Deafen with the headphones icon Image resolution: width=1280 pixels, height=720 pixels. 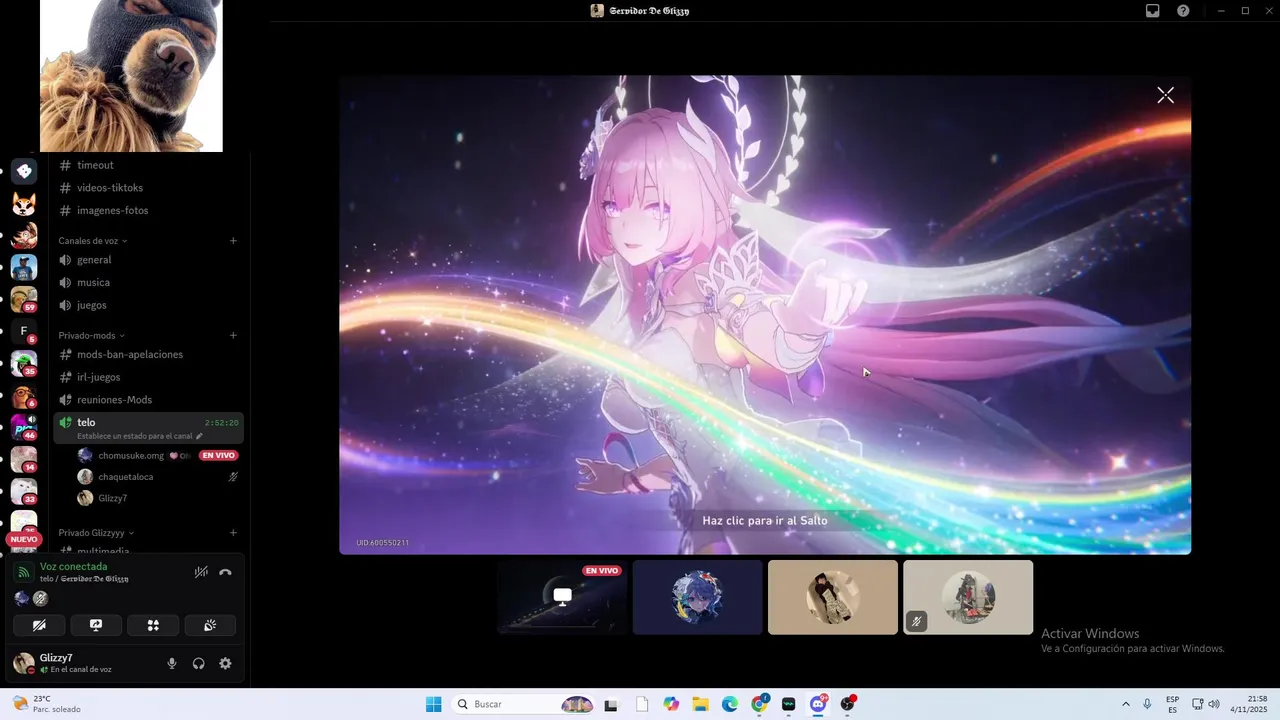(198, 663)
